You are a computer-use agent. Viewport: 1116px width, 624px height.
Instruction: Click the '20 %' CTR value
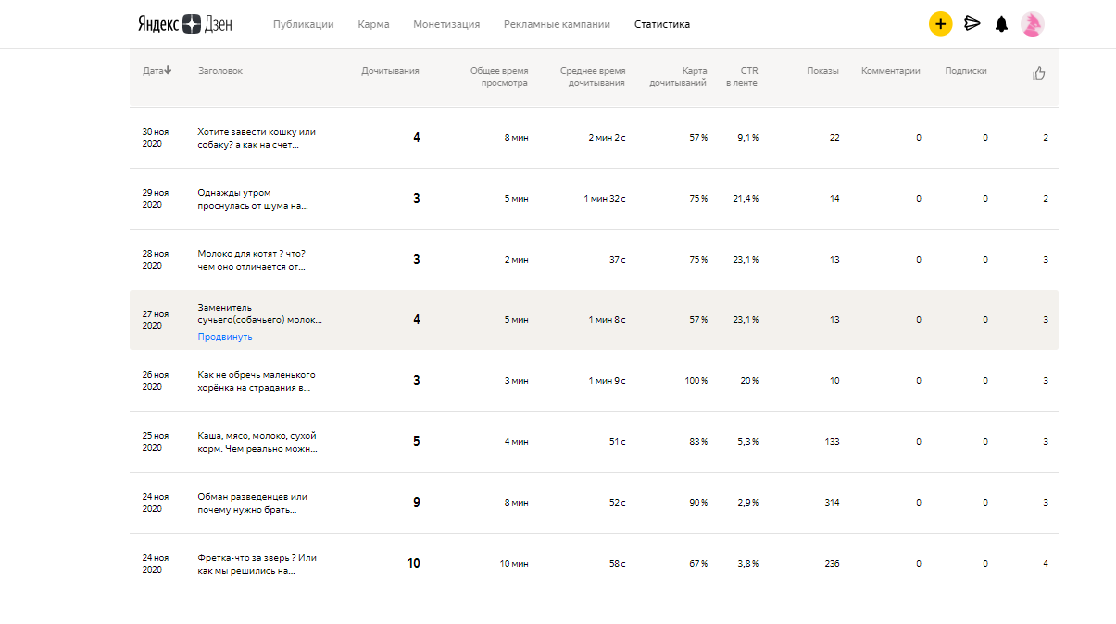749,381
